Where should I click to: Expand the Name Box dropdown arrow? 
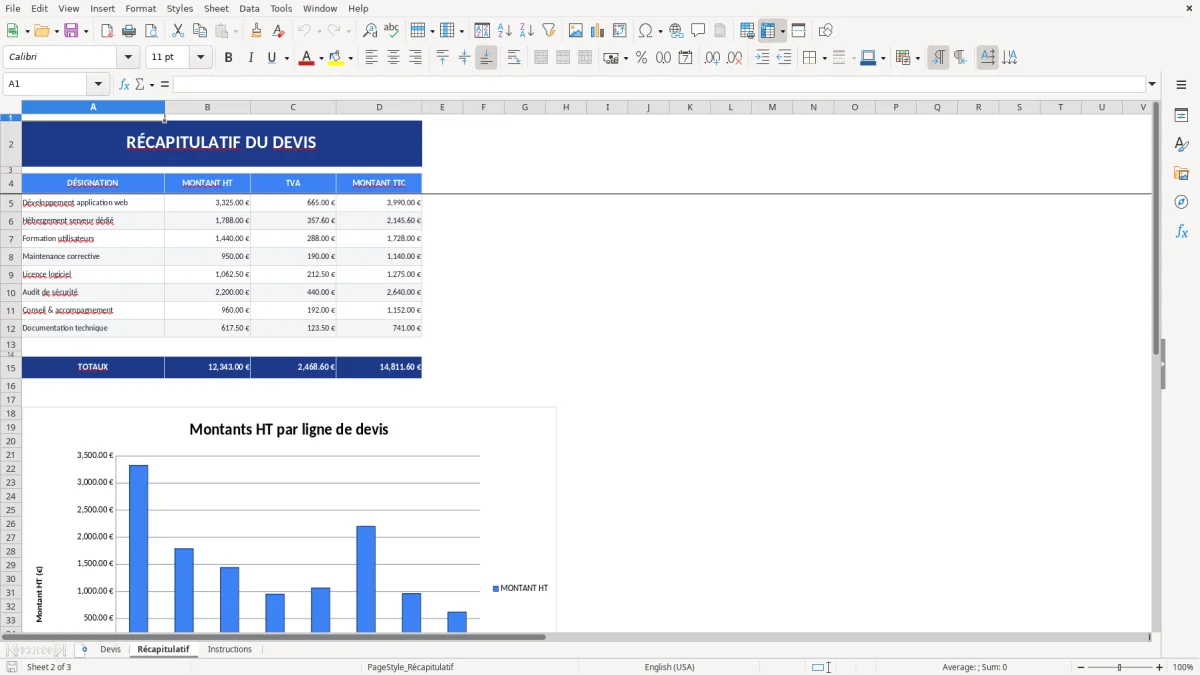pos(98,84)
